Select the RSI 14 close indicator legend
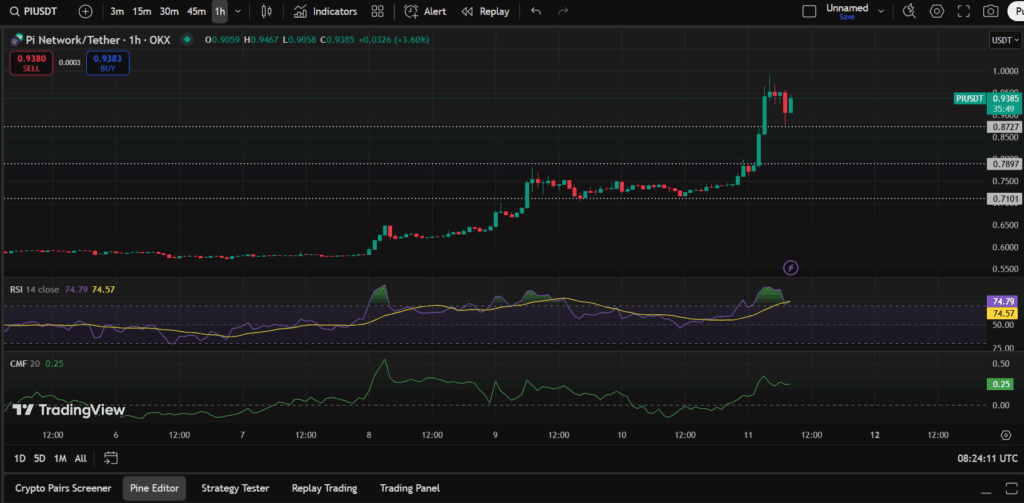 coord(34,289)
